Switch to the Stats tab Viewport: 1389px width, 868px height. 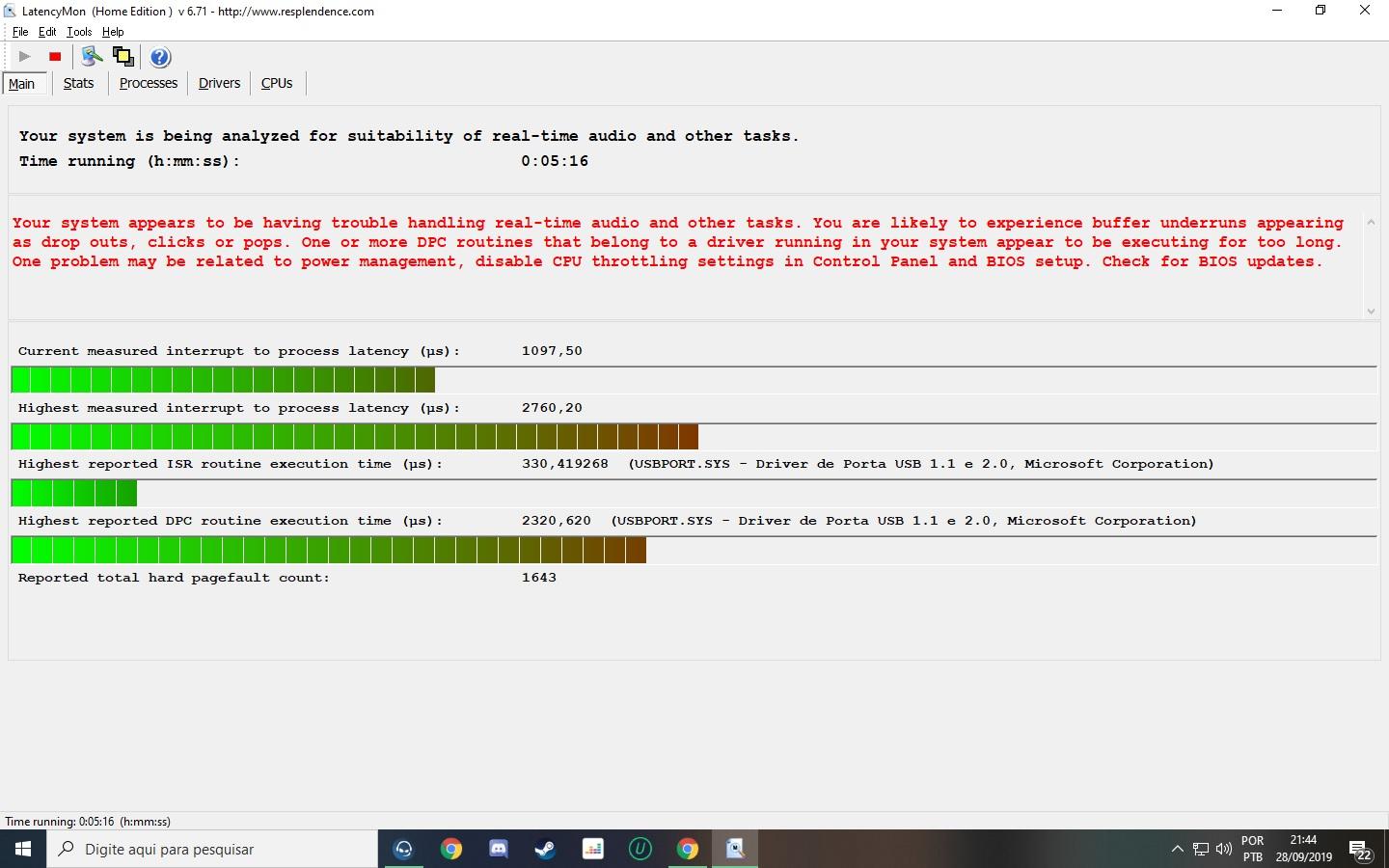click(79, 83)
